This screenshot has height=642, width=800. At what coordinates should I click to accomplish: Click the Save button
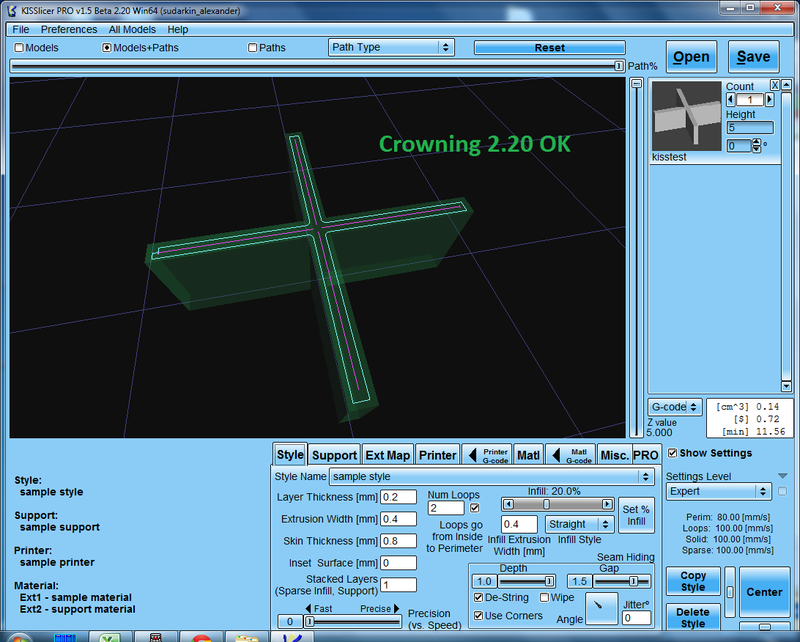[x=754, y=57]
